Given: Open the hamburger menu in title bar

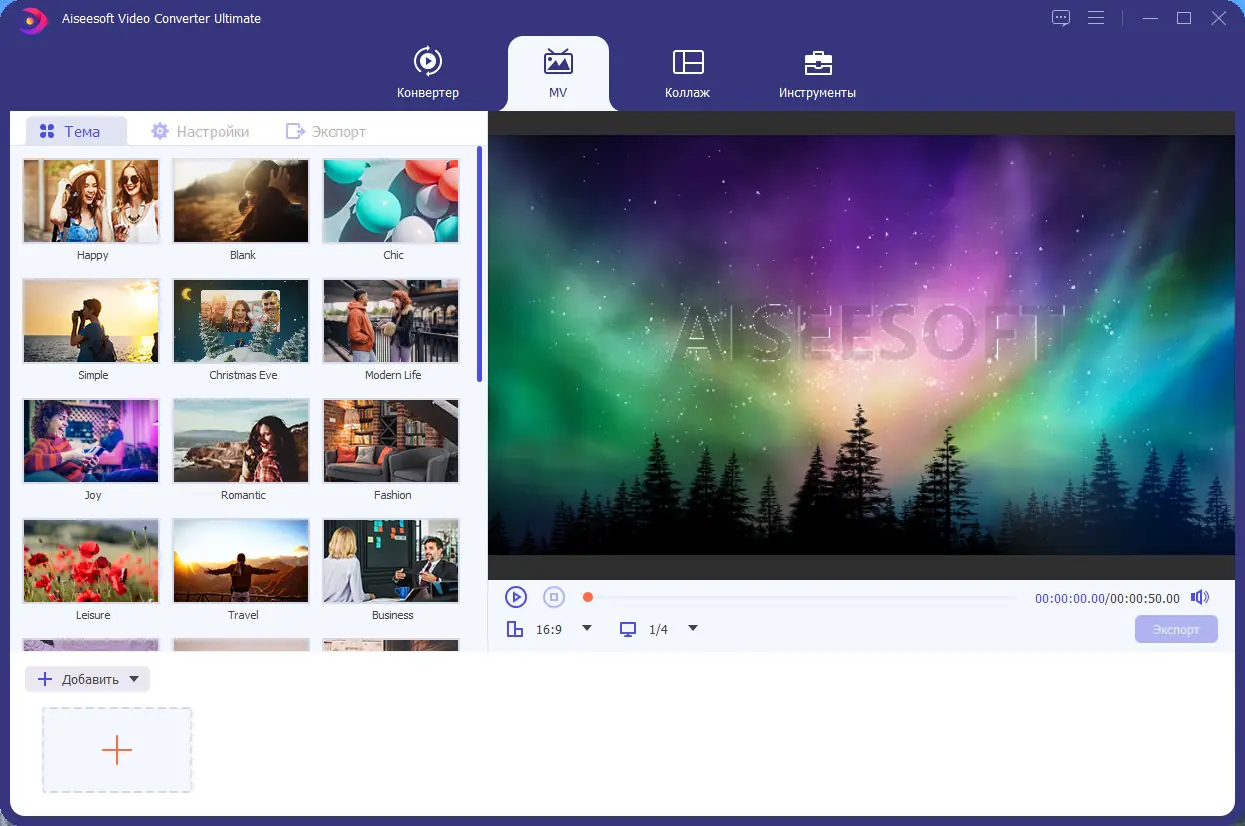Looking at the screenshot, I should click(1096, 18).
